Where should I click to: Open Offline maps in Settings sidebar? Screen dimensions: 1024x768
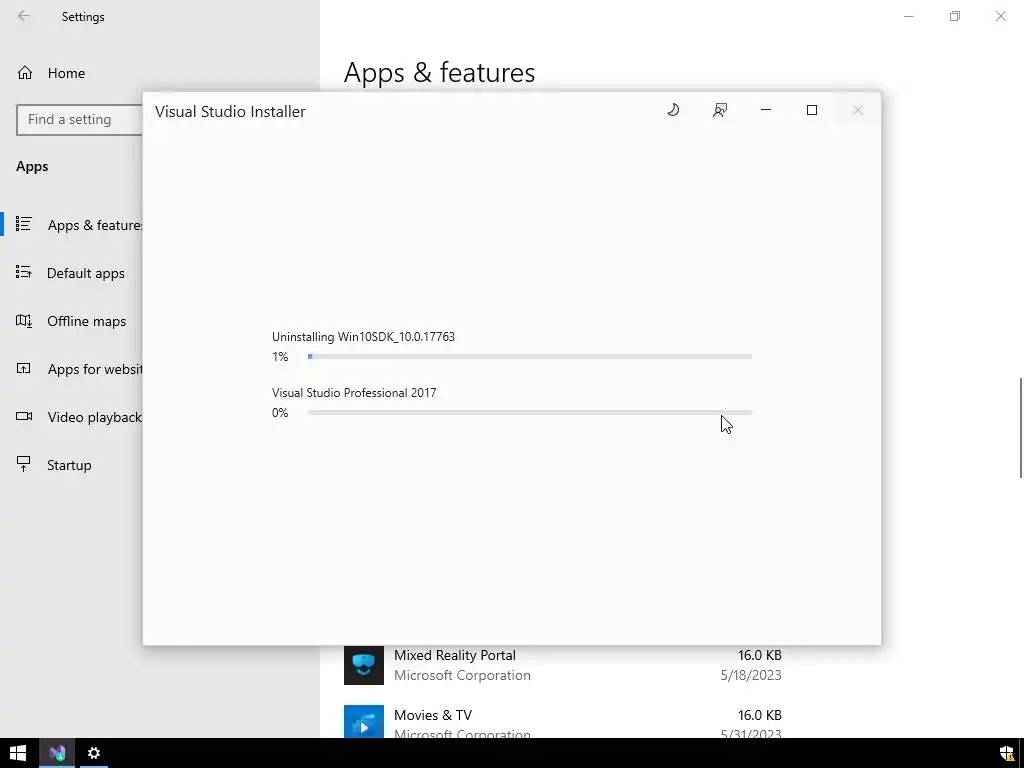click(x=71, y=321)
